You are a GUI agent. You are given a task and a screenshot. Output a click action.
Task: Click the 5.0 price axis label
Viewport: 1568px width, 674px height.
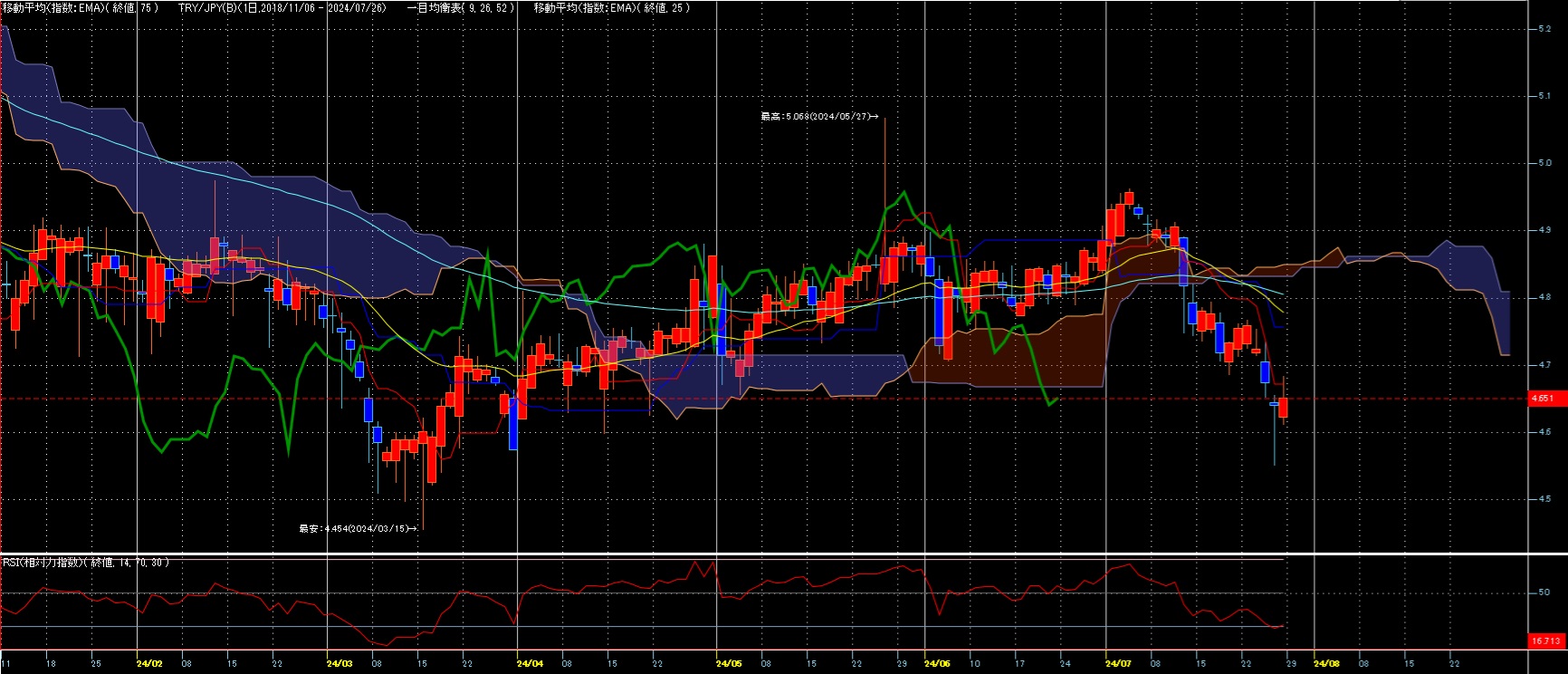(1544, 163)
